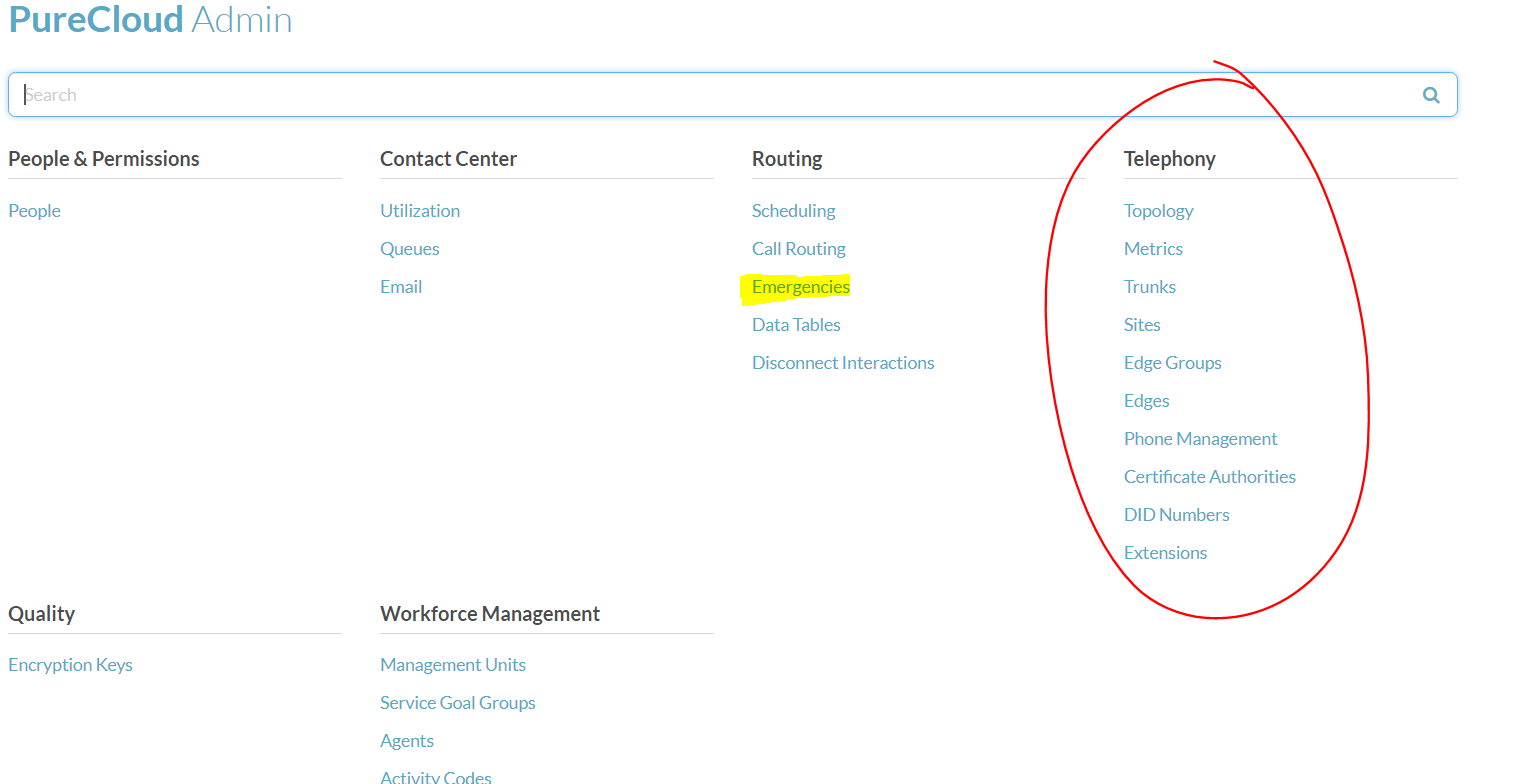The image size is (1523, 784).
Task: View Telephony Metrics
Action: (1153, 249)
